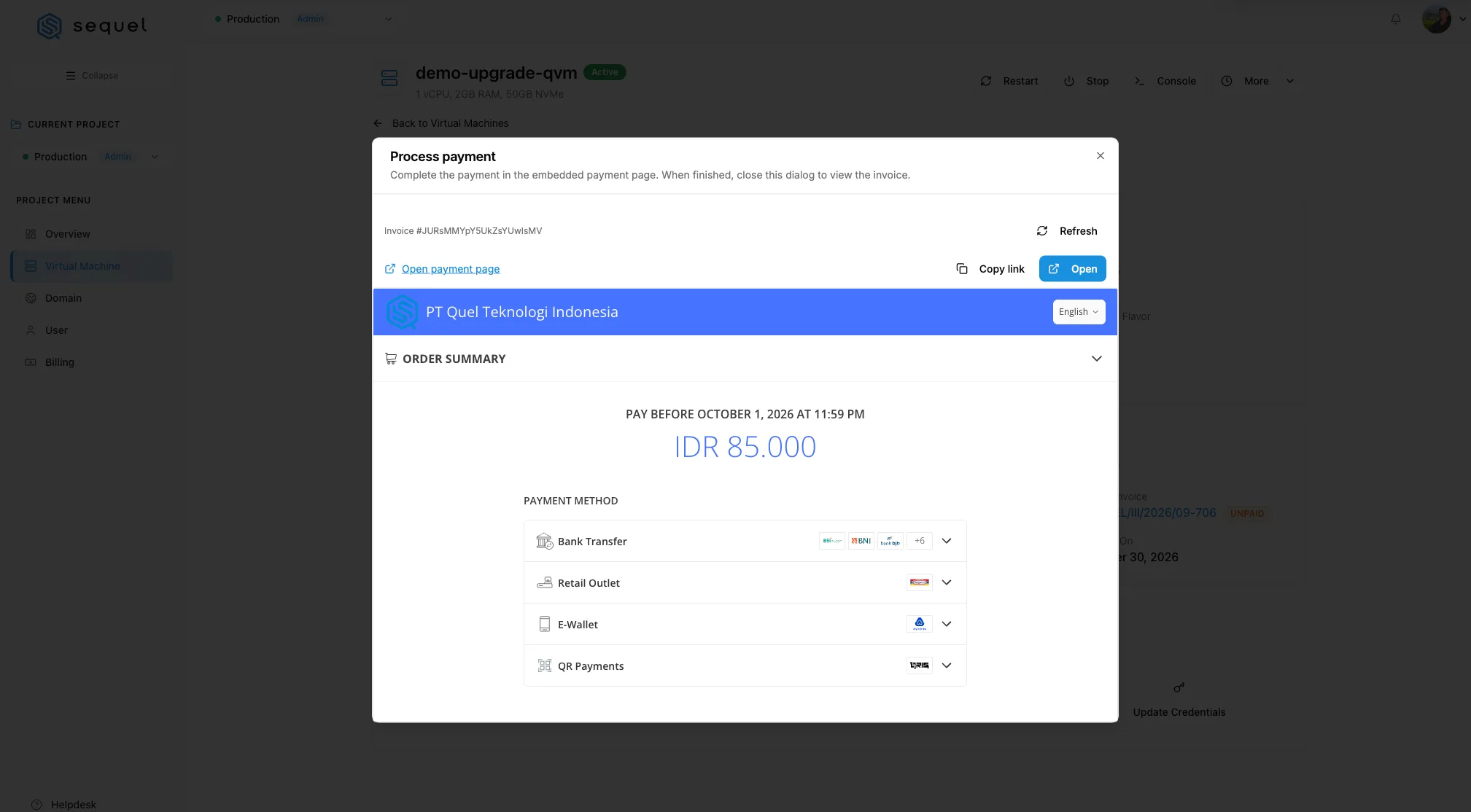This screenshot has width=1471, height=812.
Task: Click the Alfamart retail logo
Action: tap(920, 582)
